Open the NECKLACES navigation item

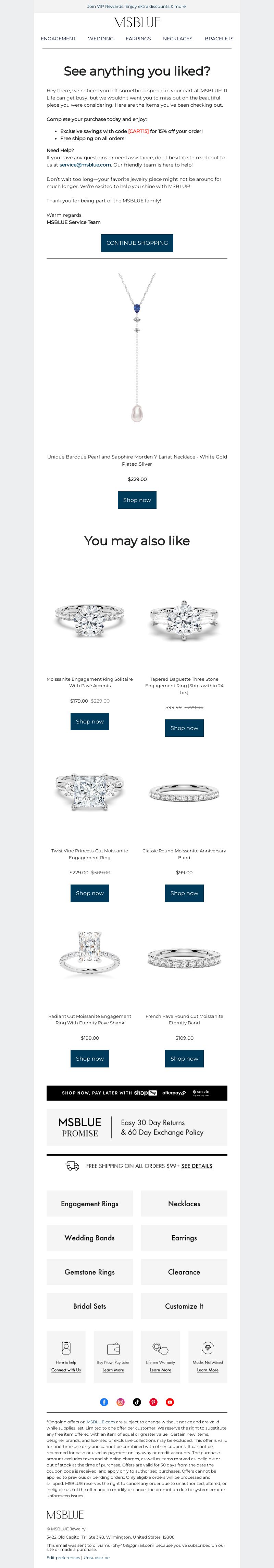tap(177, 38)
